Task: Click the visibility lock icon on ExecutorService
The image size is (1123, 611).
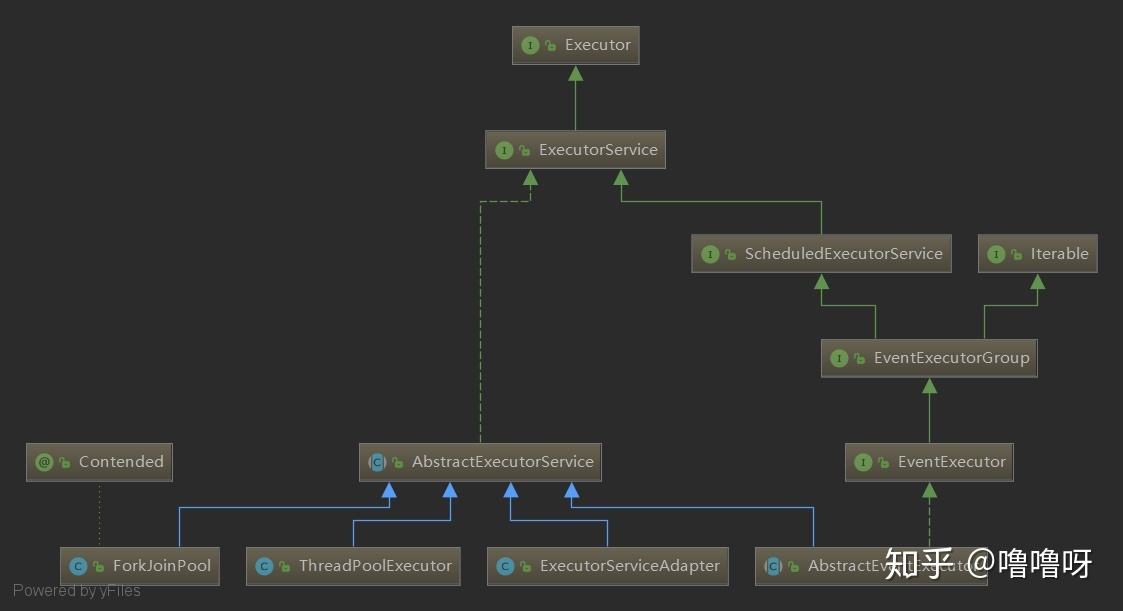Action: [x=525, y=150]
